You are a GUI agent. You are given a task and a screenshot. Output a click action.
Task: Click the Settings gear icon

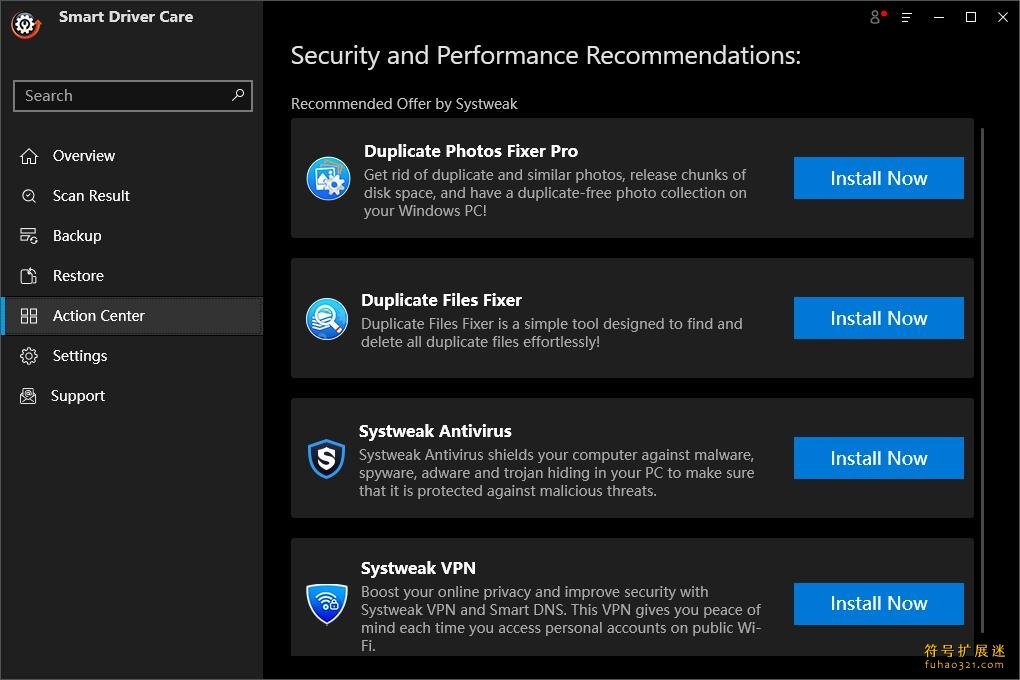point(29,356)
